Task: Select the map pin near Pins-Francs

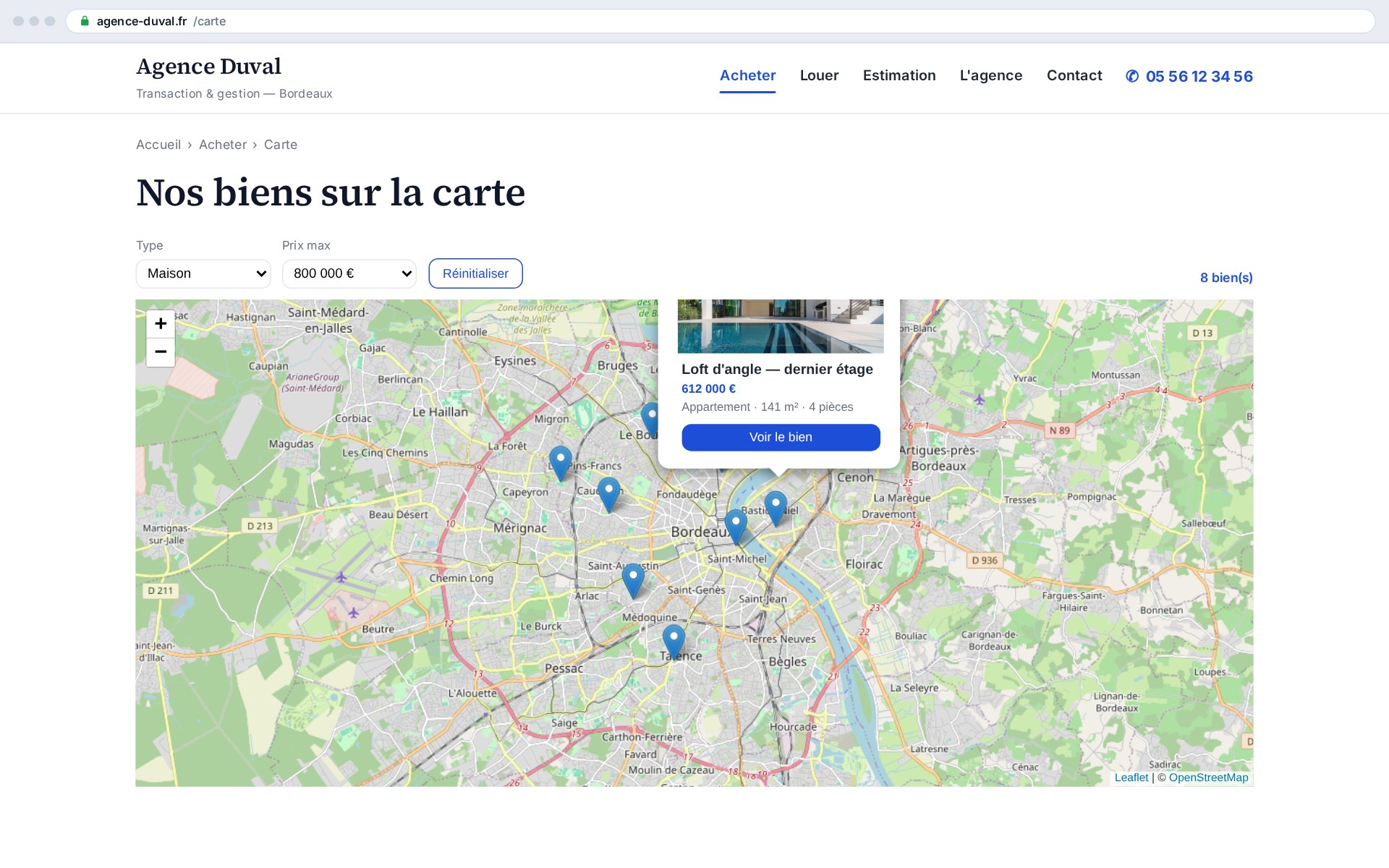Action: point(560,464)
